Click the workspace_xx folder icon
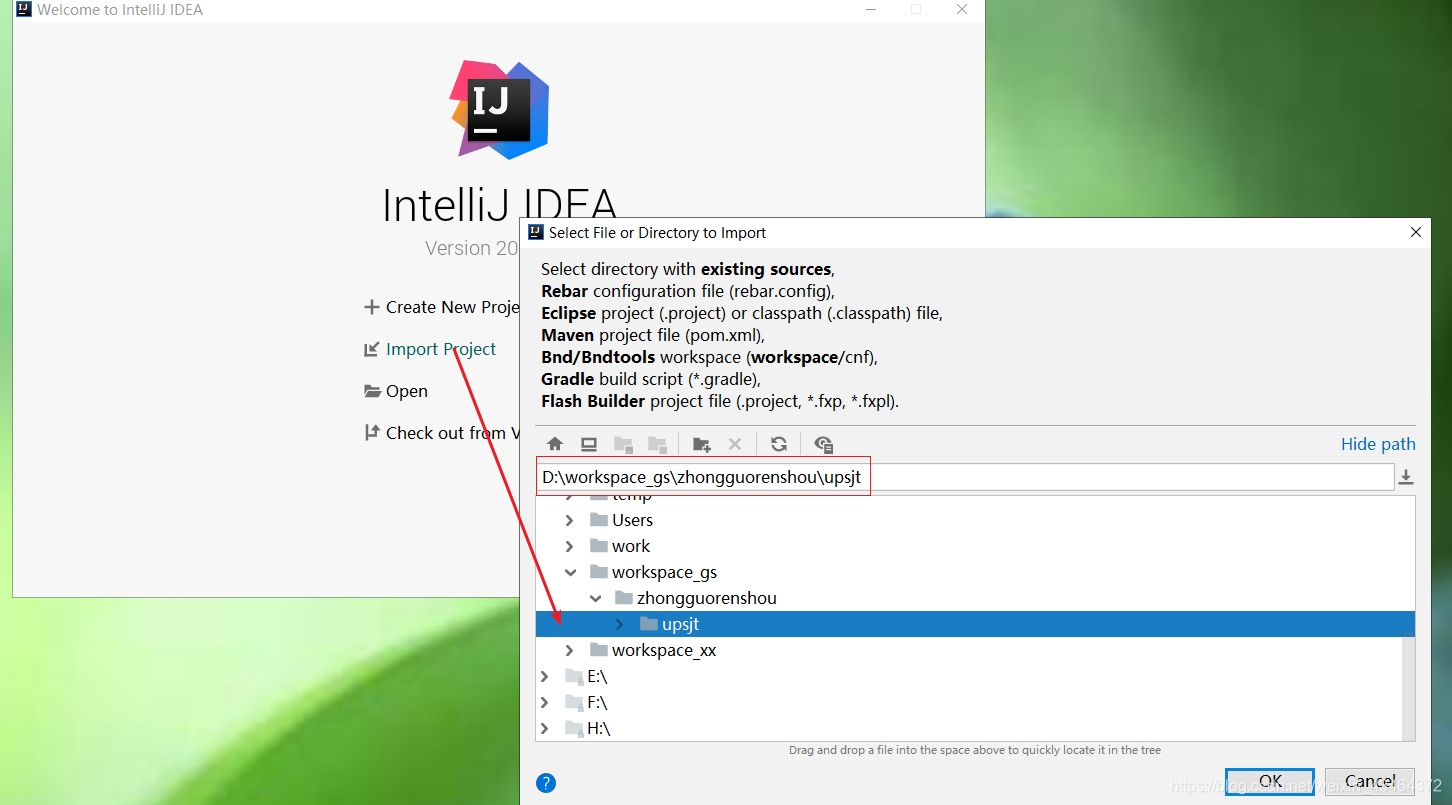Viewport: 1452px width, 805px height. 599,650
